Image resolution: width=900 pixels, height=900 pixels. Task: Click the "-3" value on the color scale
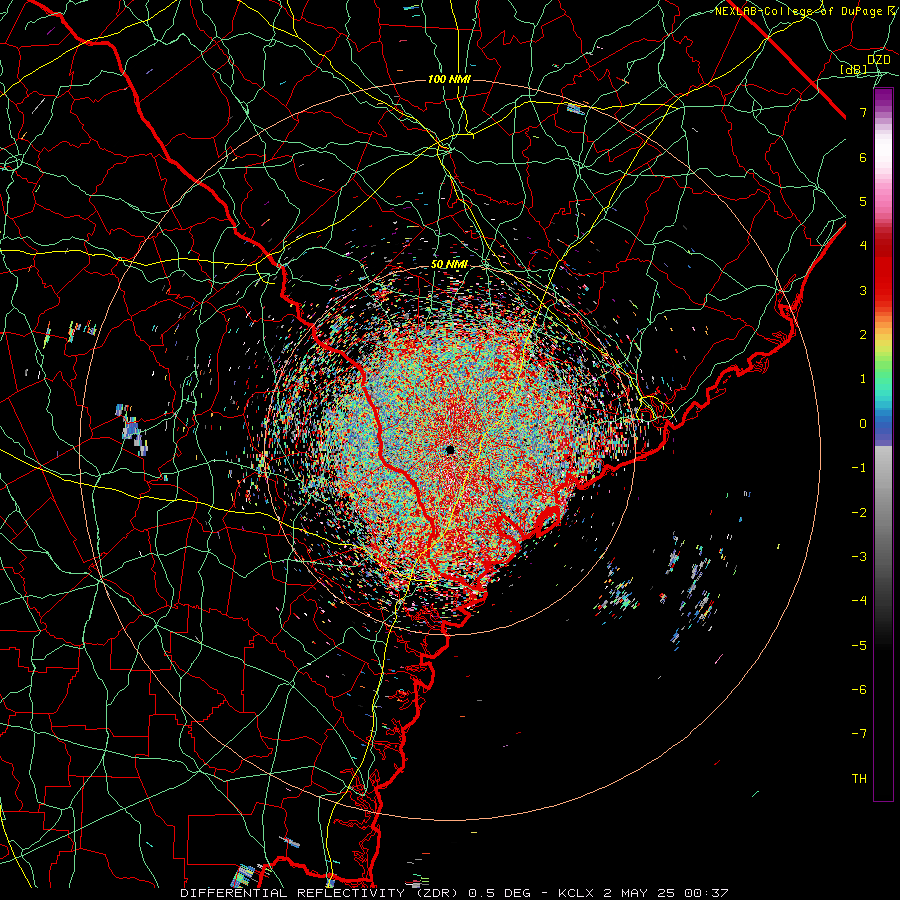[859, 557]
